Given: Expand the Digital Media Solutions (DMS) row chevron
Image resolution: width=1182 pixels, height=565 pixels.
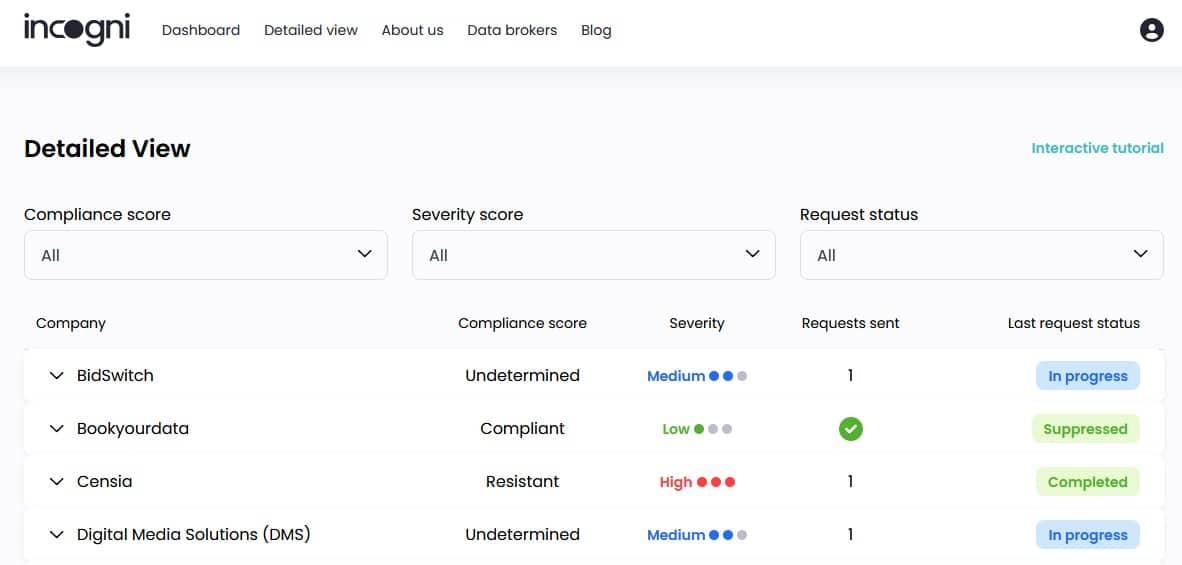Looking at the screenshot, I should (x=57, y=535).
